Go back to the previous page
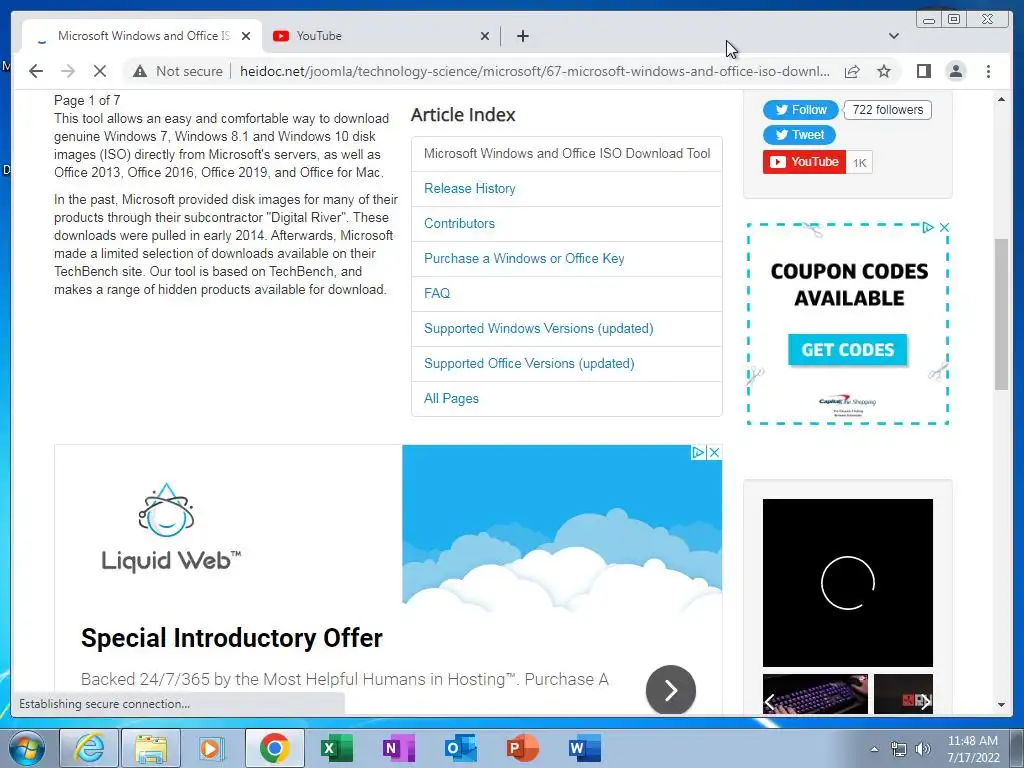 pos(36,71)
